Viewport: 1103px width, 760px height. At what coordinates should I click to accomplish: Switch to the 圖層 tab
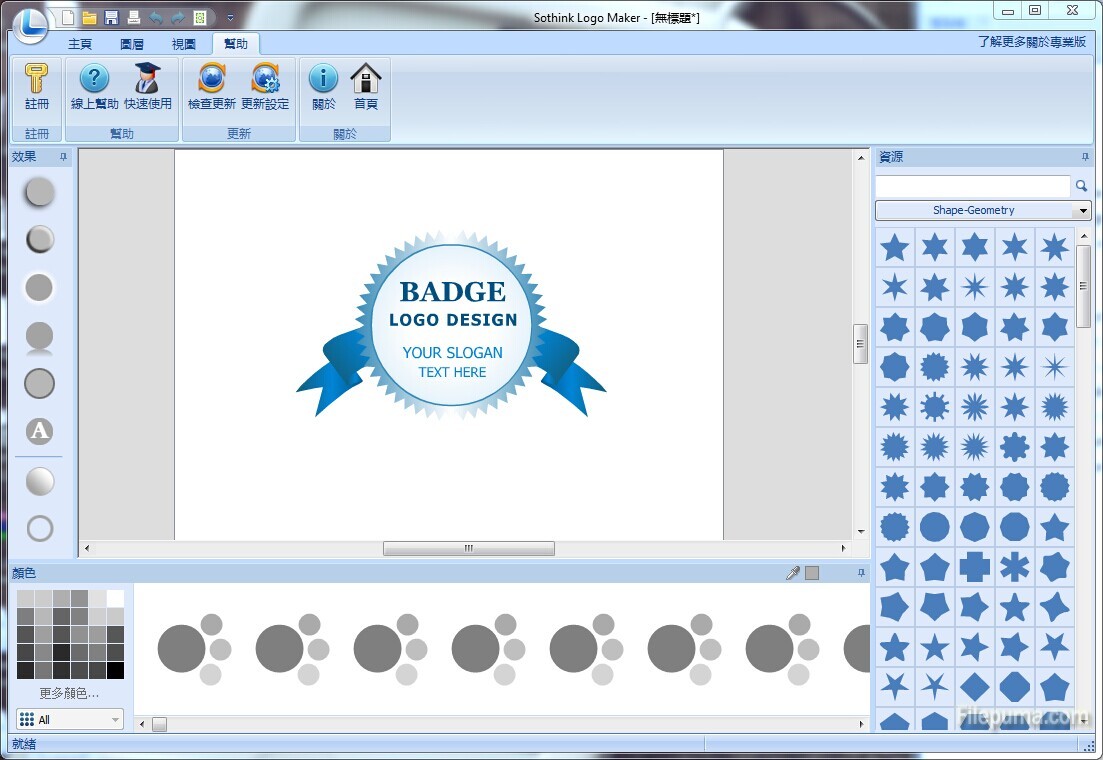point(132,44)
